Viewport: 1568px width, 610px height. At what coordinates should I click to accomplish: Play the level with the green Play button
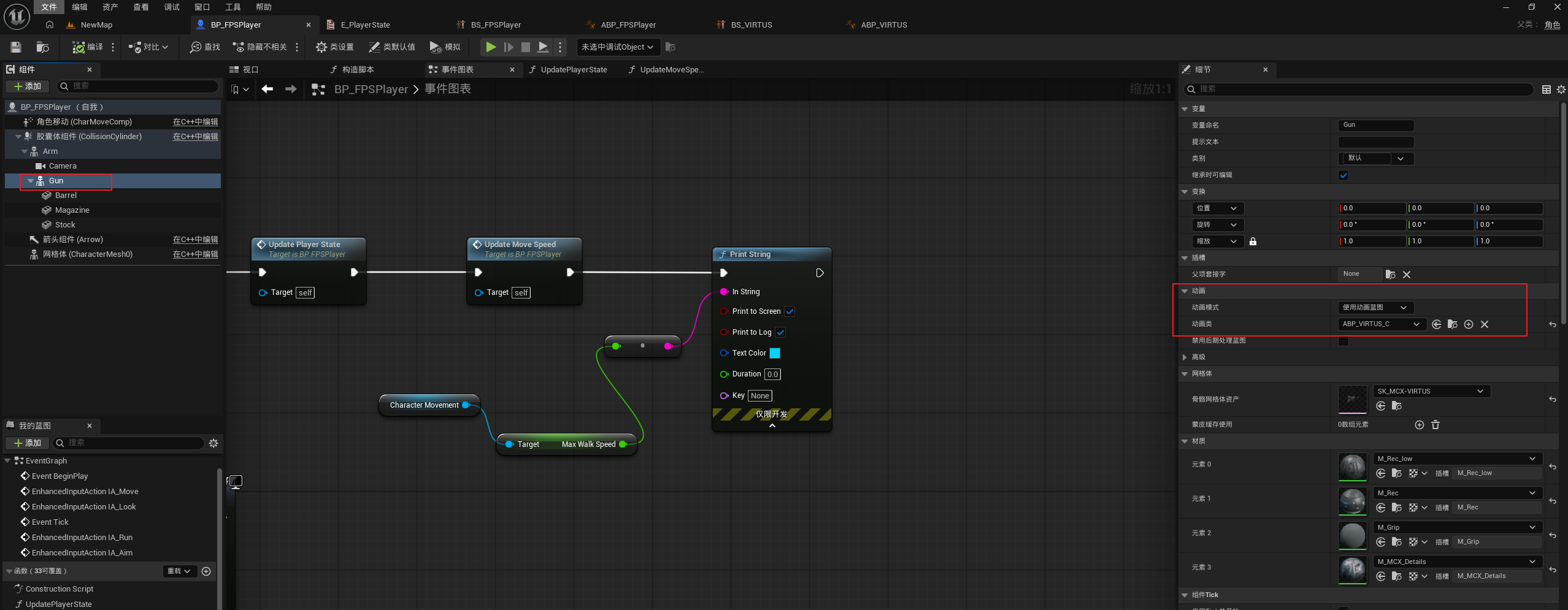coord(491,47)
